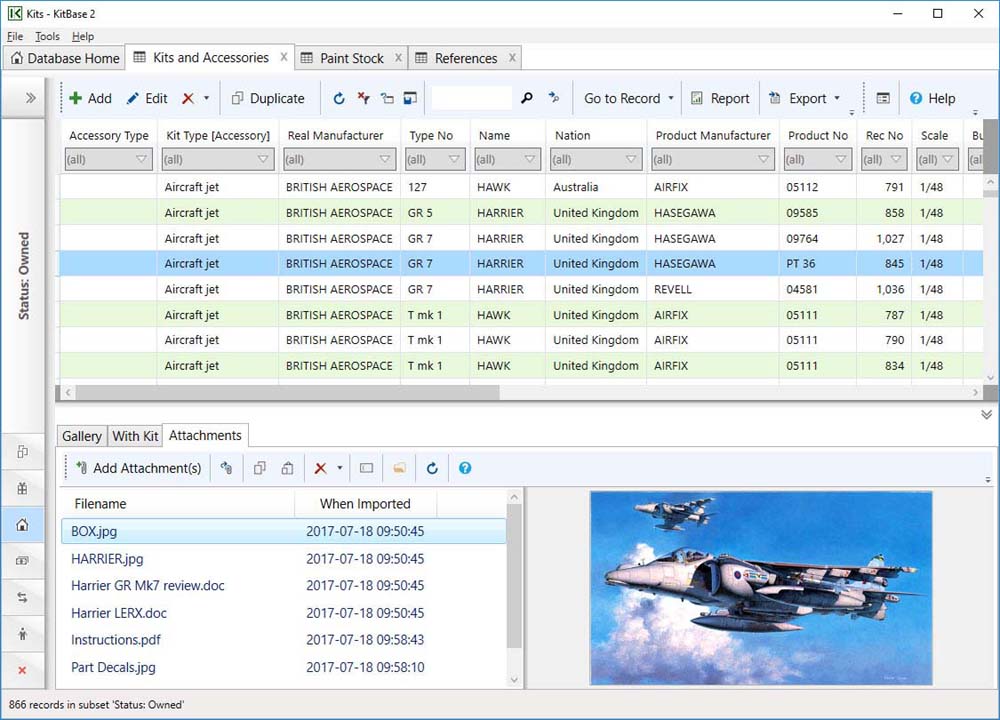Viewport: 1000px width, 720px height.
Task: Close the References tab
Action: click(512, 58)
